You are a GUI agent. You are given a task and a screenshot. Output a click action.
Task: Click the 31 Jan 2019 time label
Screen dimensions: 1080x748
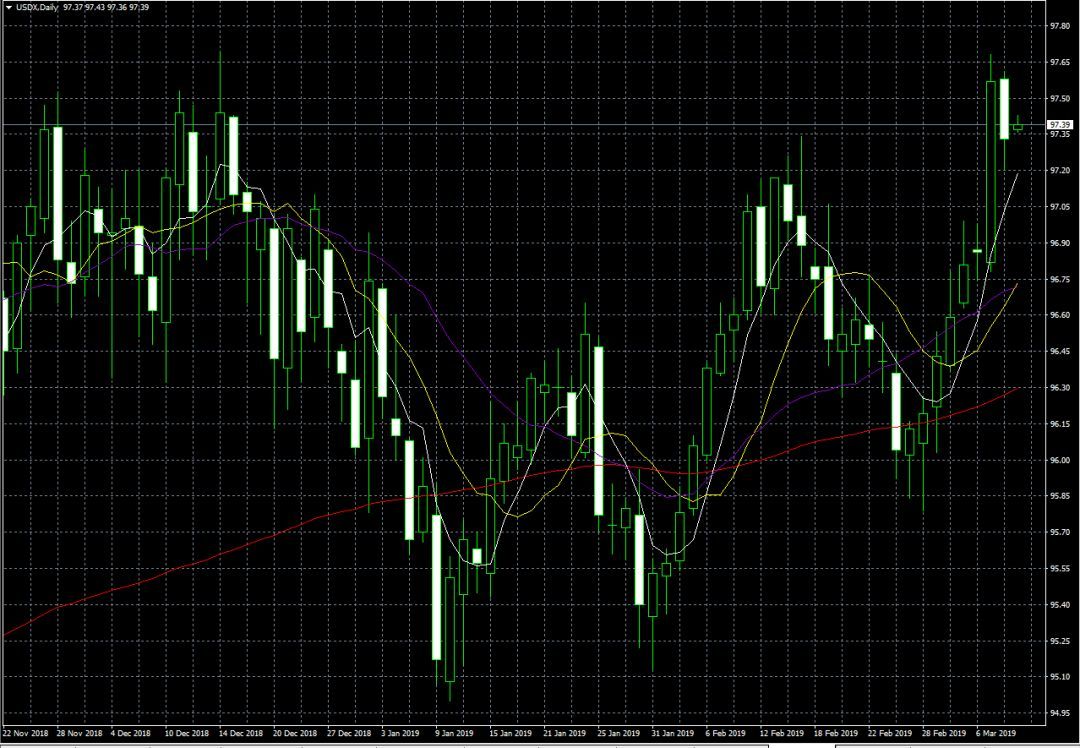[669, 732]
